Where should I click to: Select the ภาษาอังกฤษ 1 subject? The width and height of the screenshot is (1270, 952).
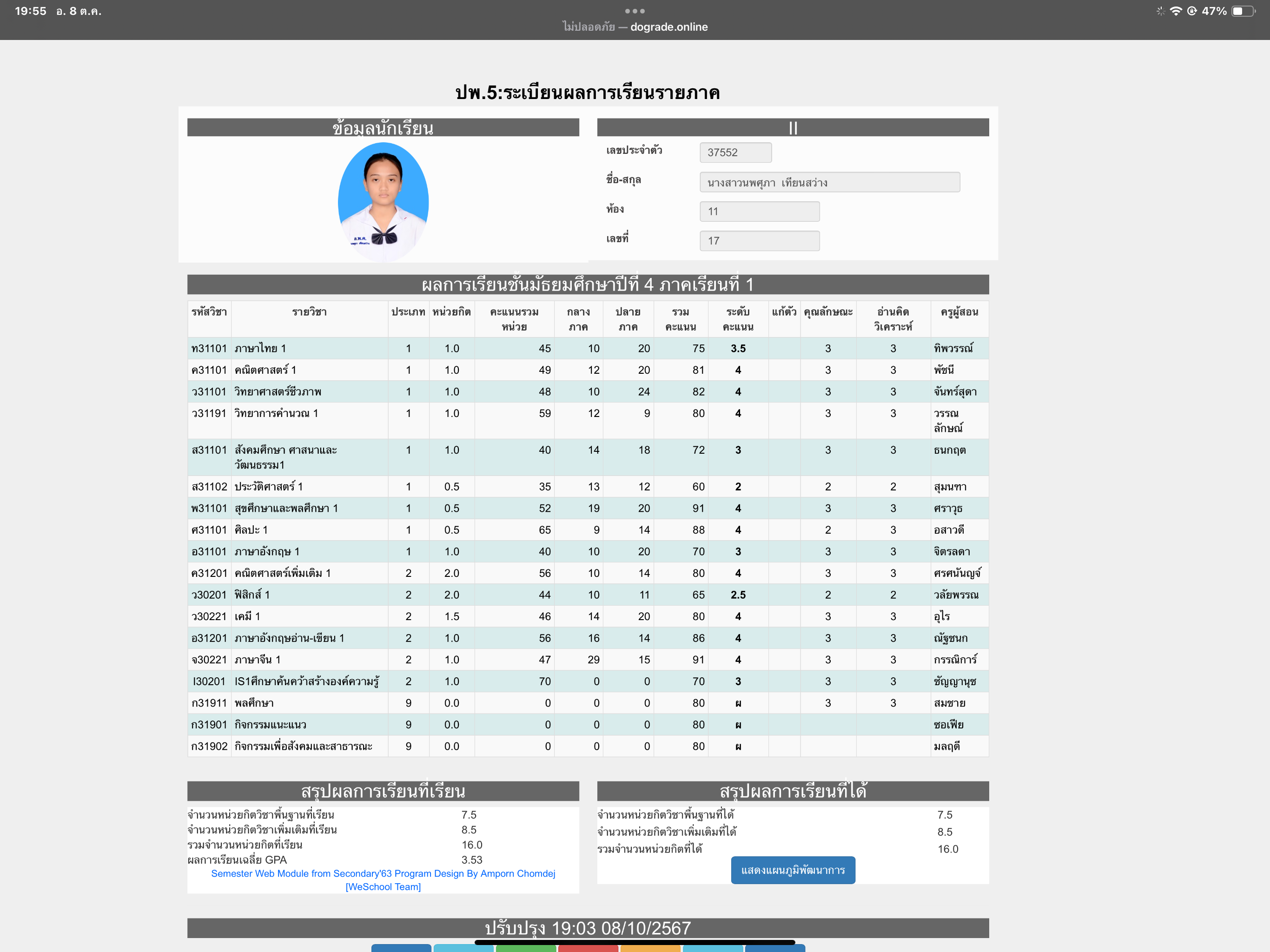[x=267, y=552]
